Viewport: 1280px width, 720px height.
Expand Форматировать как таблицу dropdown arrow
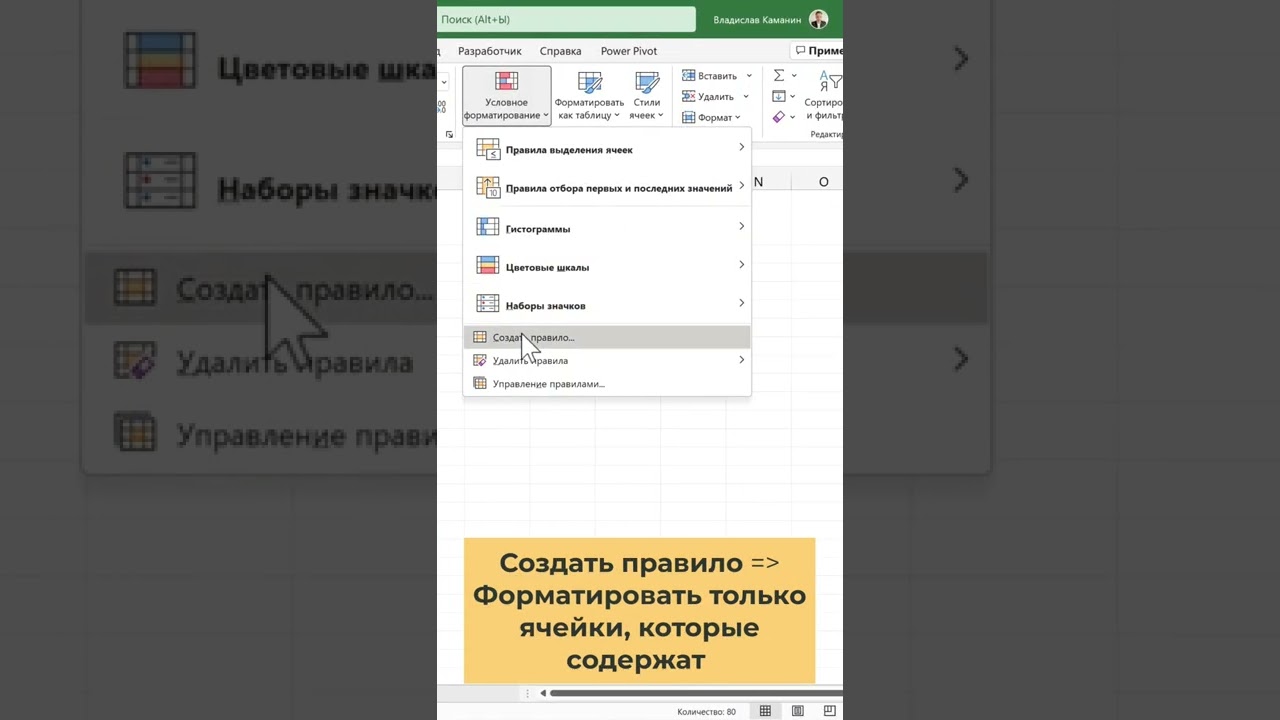tap(617, 116)
